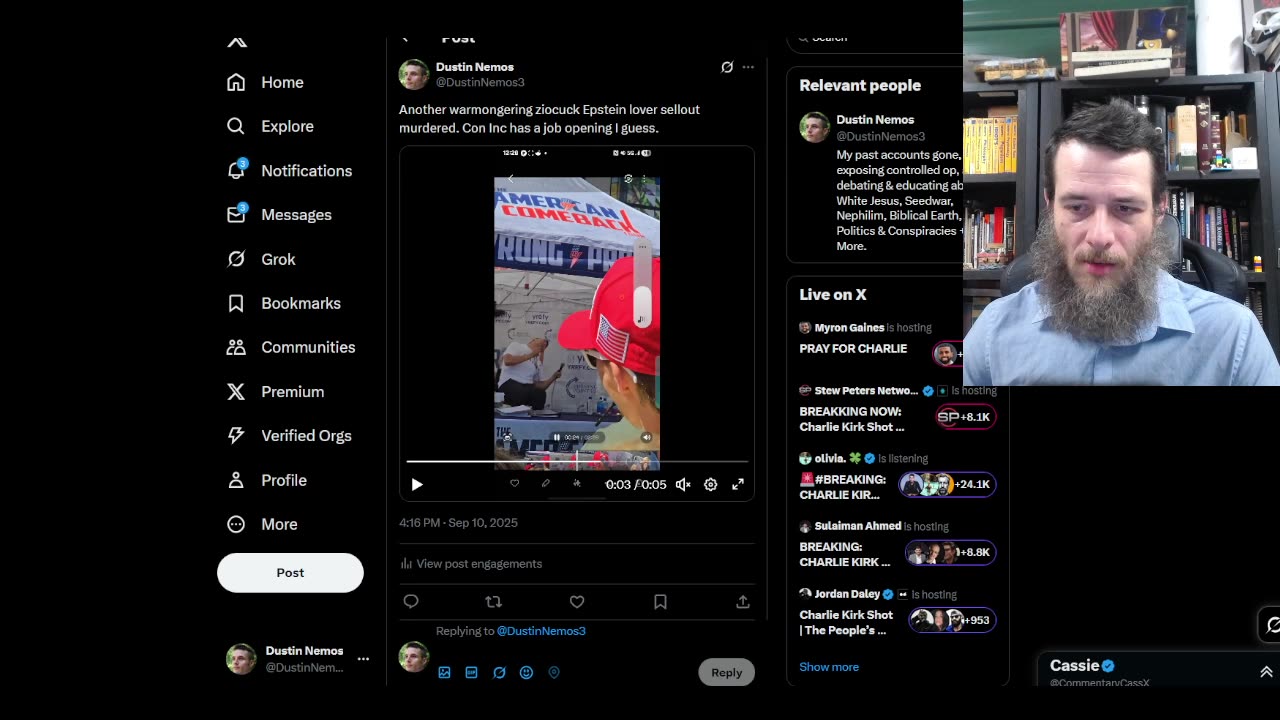Click the Communities people icon
Viewport: 1280px width, 720px height.
pyautogui.click(x=236, y=347)
